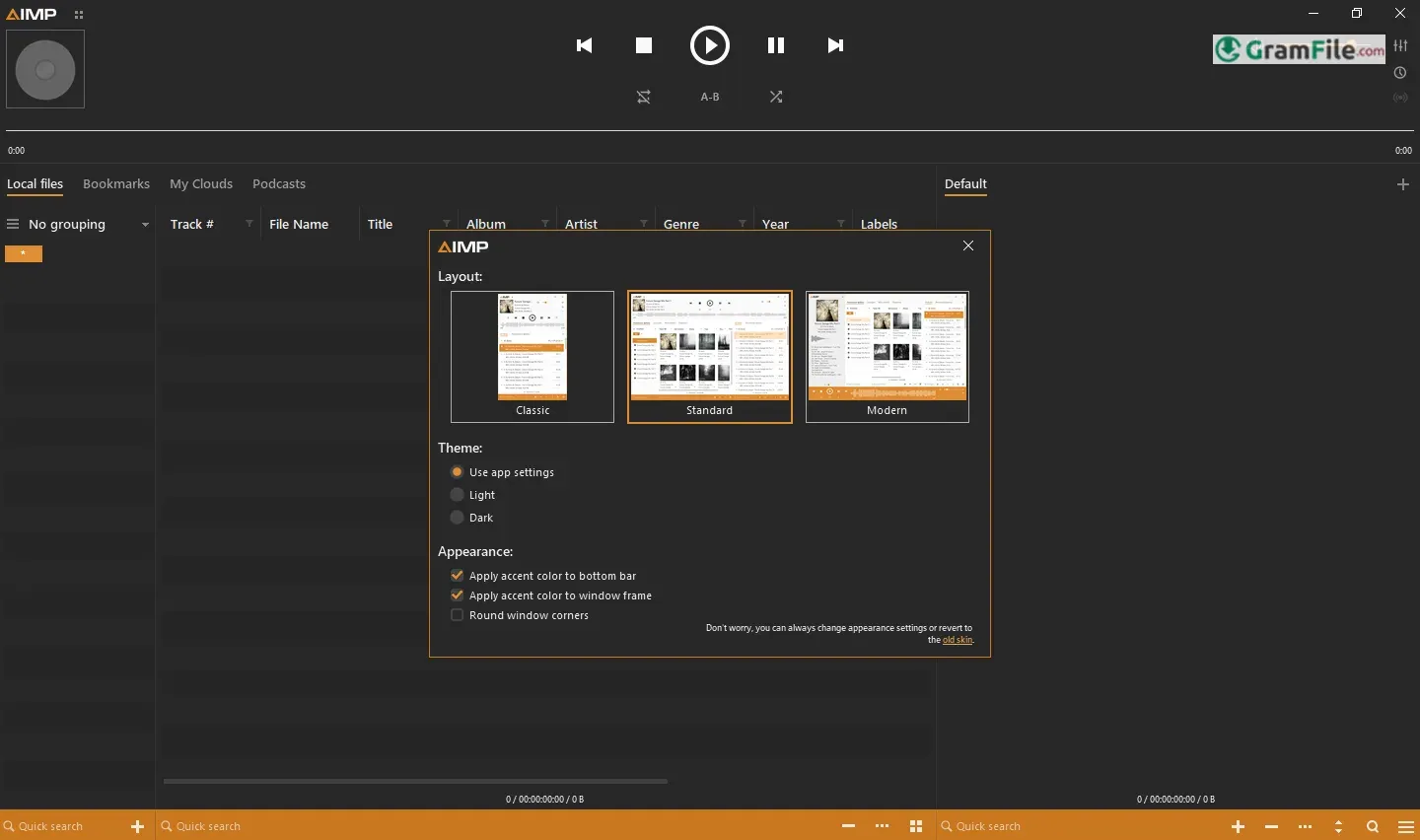Open the Artist column filter

tap(644, 224)
